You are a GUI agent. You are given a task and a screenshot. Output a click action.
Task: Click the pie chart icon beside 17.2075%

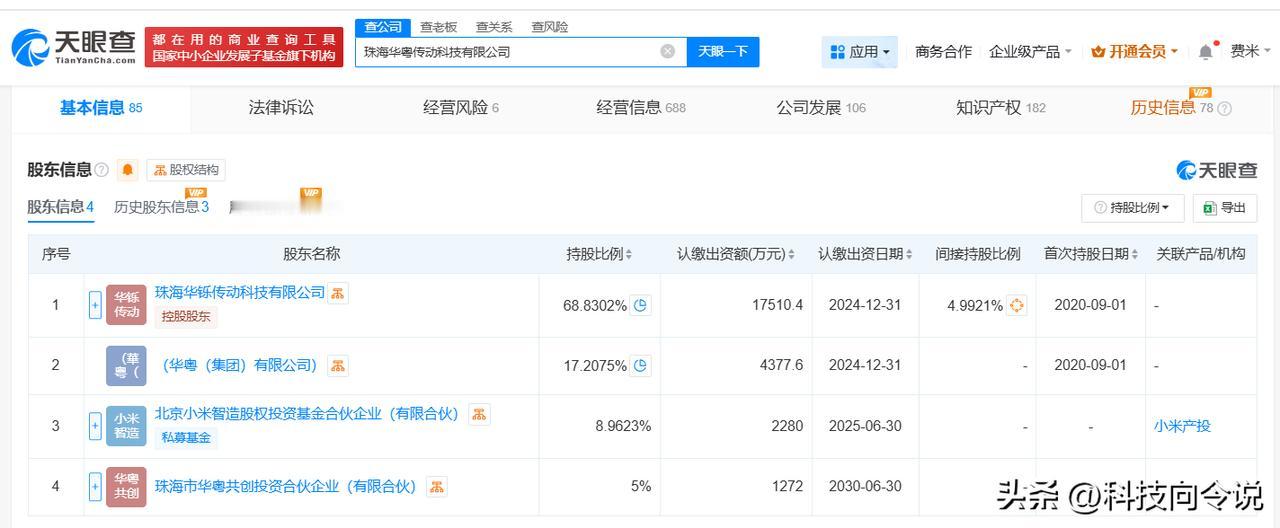pyautogui.click(x=641, y=366)
